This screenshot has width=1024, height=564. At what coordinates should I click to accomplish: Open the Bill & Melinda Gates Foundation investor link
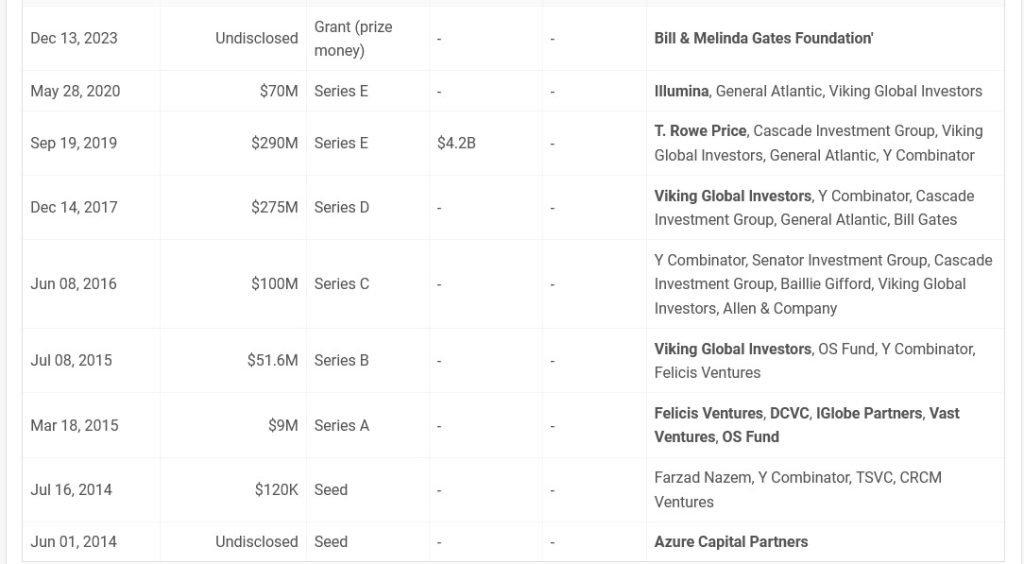pyautogui.click(x=763, y=39)
